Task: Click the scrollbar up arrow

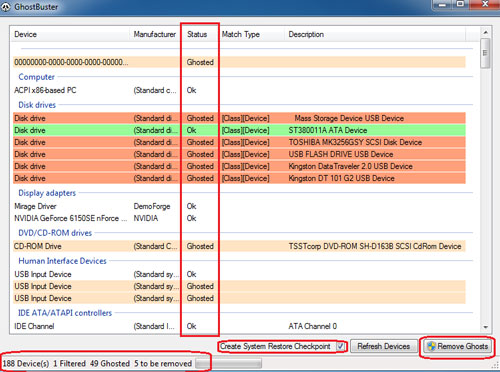Action: [x=486, y=32]
